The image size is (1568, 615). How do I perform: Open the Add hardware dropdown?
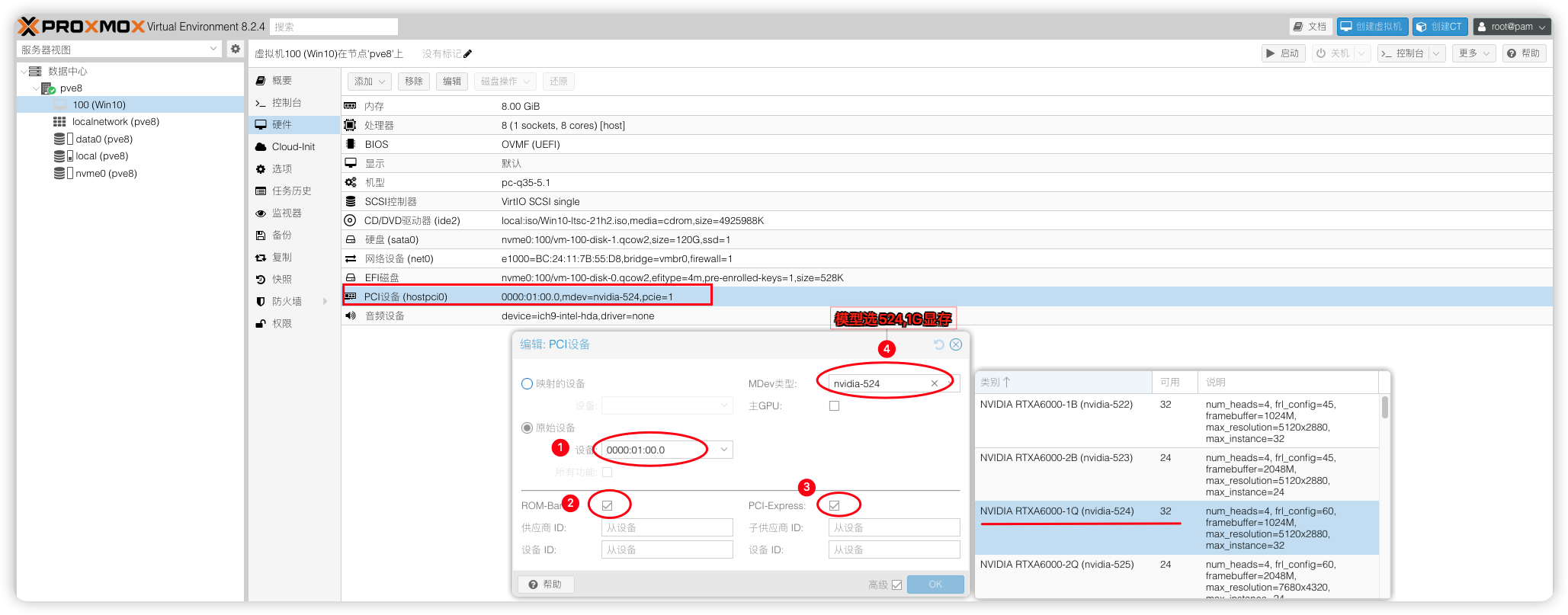(370, 81)
